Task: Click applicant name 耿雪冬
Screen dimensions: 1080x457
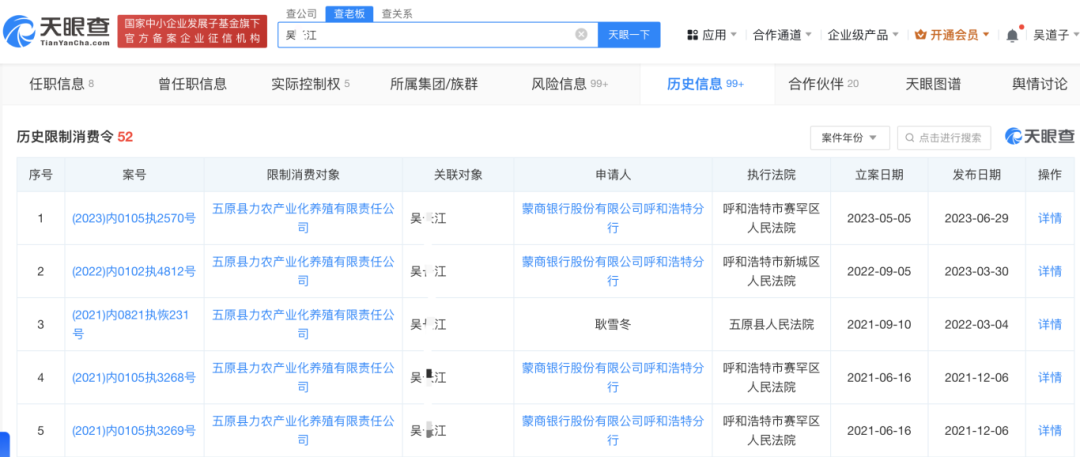Action: 613,324
